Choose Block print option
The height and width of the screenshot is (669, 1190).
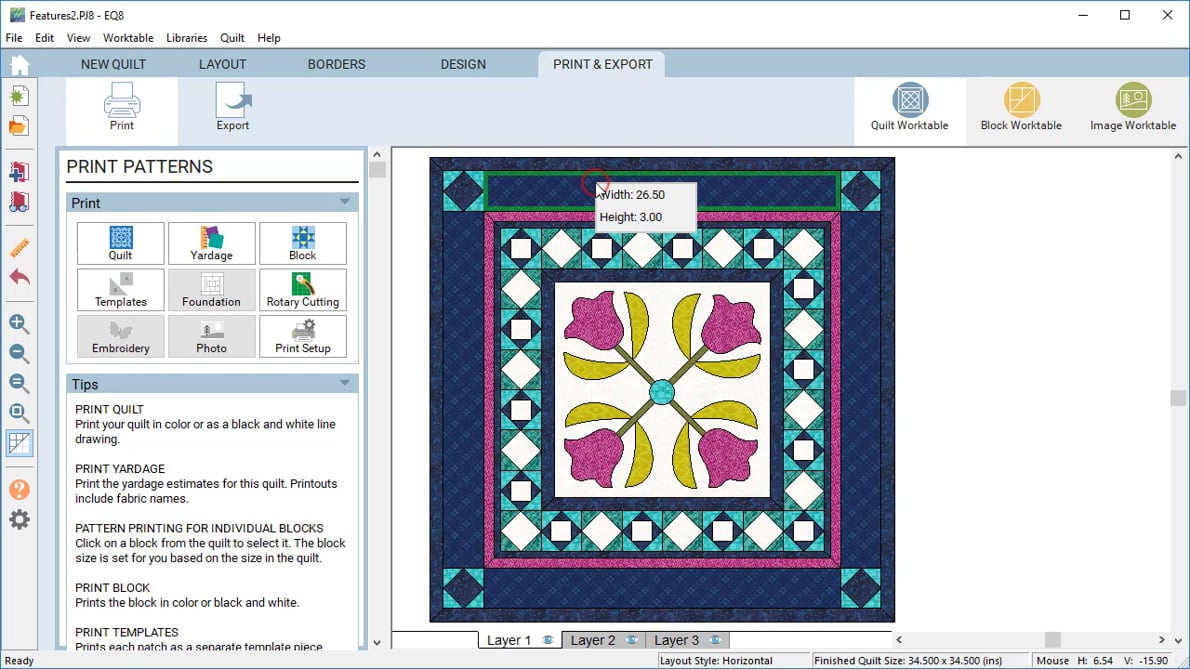pyautogui.click(x=302, y=243)
